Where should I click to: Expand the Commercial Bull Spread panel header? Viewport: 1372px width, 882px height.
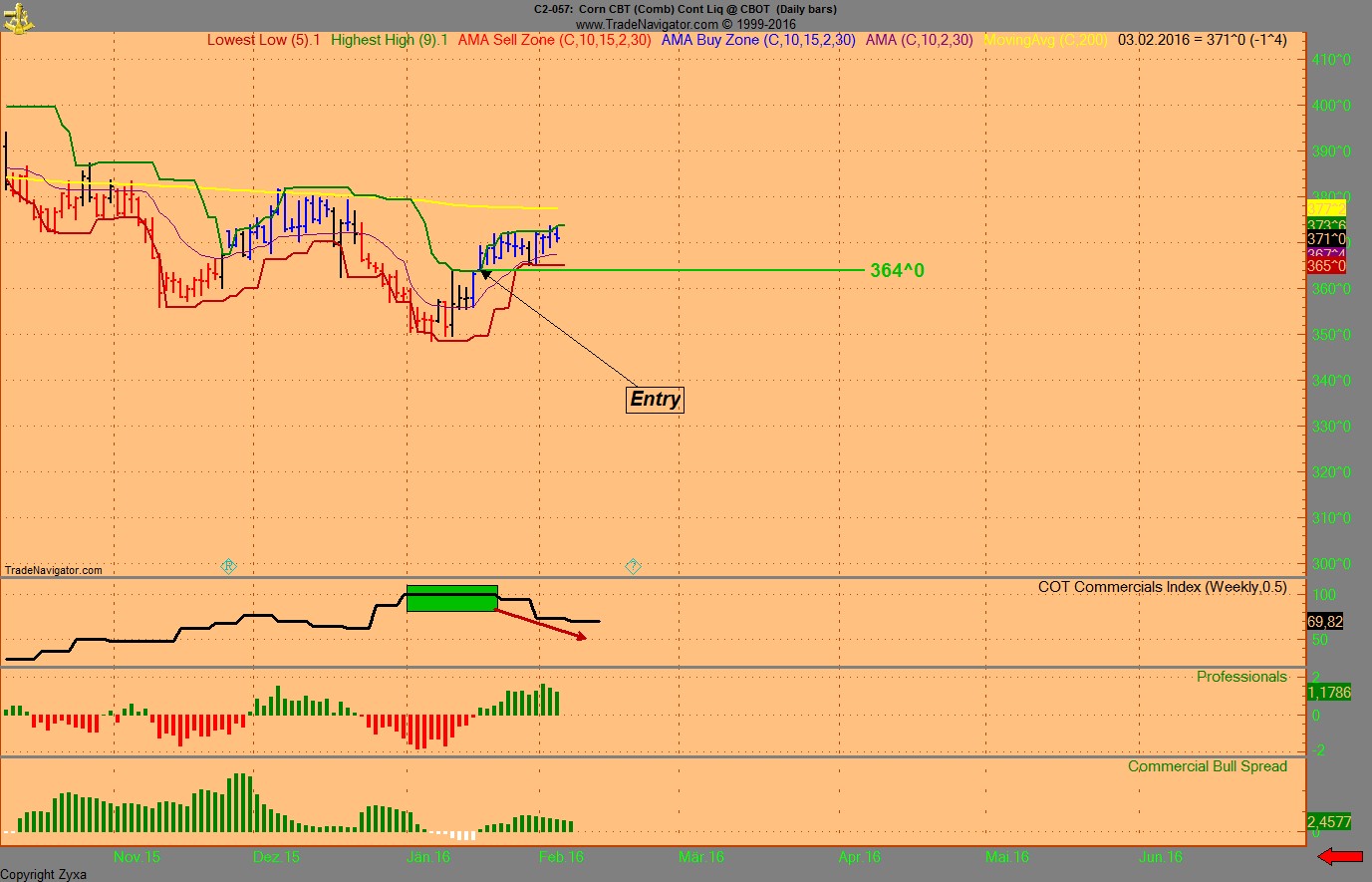point(1207,766)
